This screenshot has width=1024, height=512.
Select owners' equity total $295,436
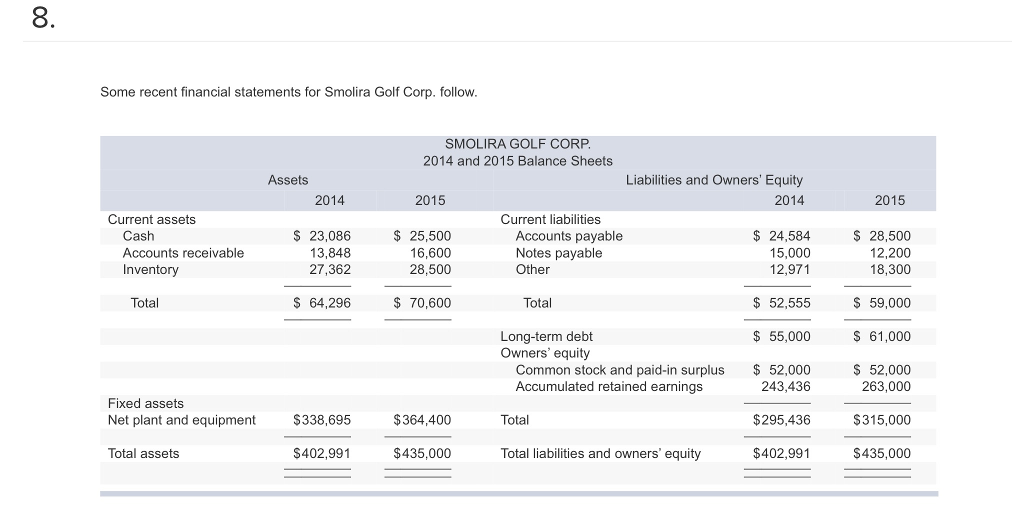(x=782, y=420)
